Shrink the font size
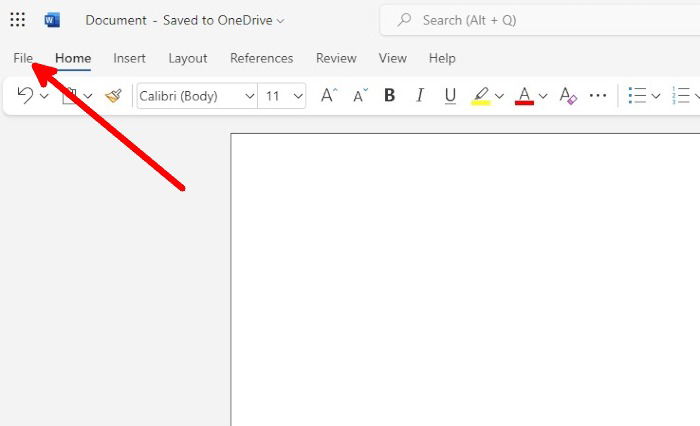 click(x=360, y=95)
